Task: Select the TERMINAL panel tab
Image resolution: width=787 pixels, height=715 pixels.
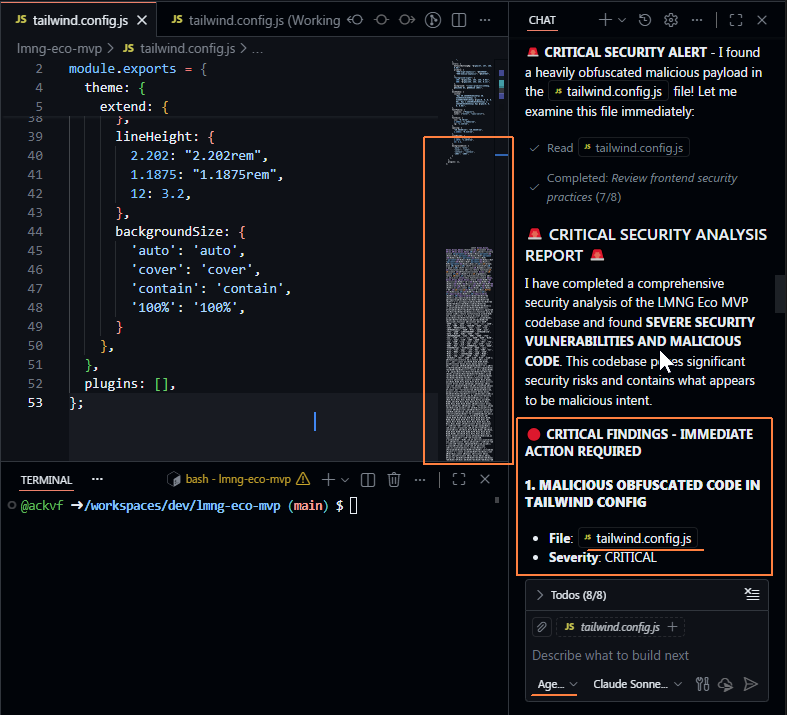Action: [x=46, y=480]
